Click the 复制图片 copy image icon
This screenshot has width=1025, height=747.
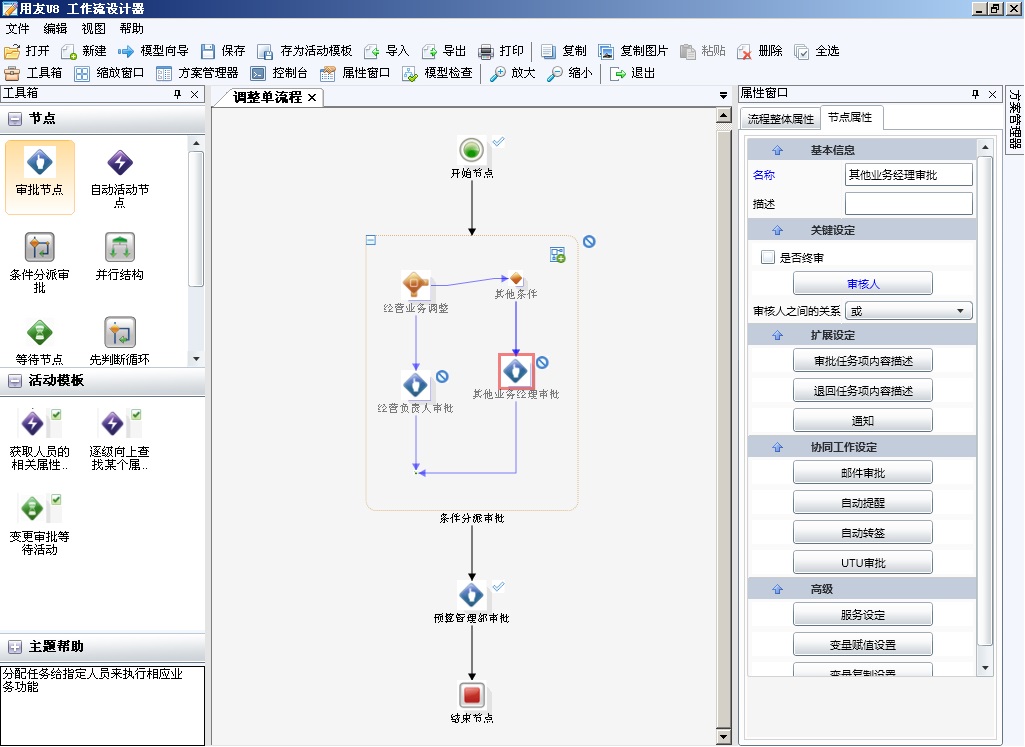click(x=606, y=51)
